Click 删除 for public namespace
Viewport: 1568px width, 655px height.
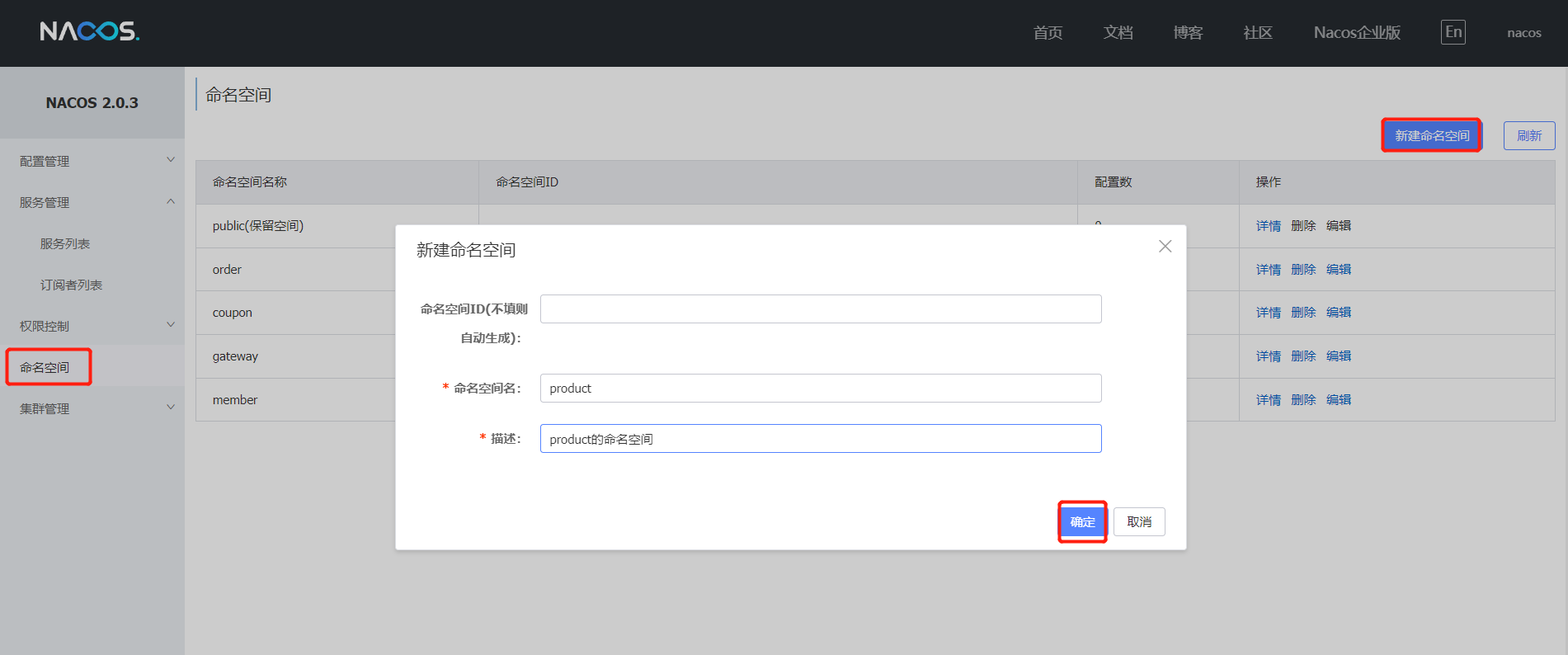(1303, 225)
